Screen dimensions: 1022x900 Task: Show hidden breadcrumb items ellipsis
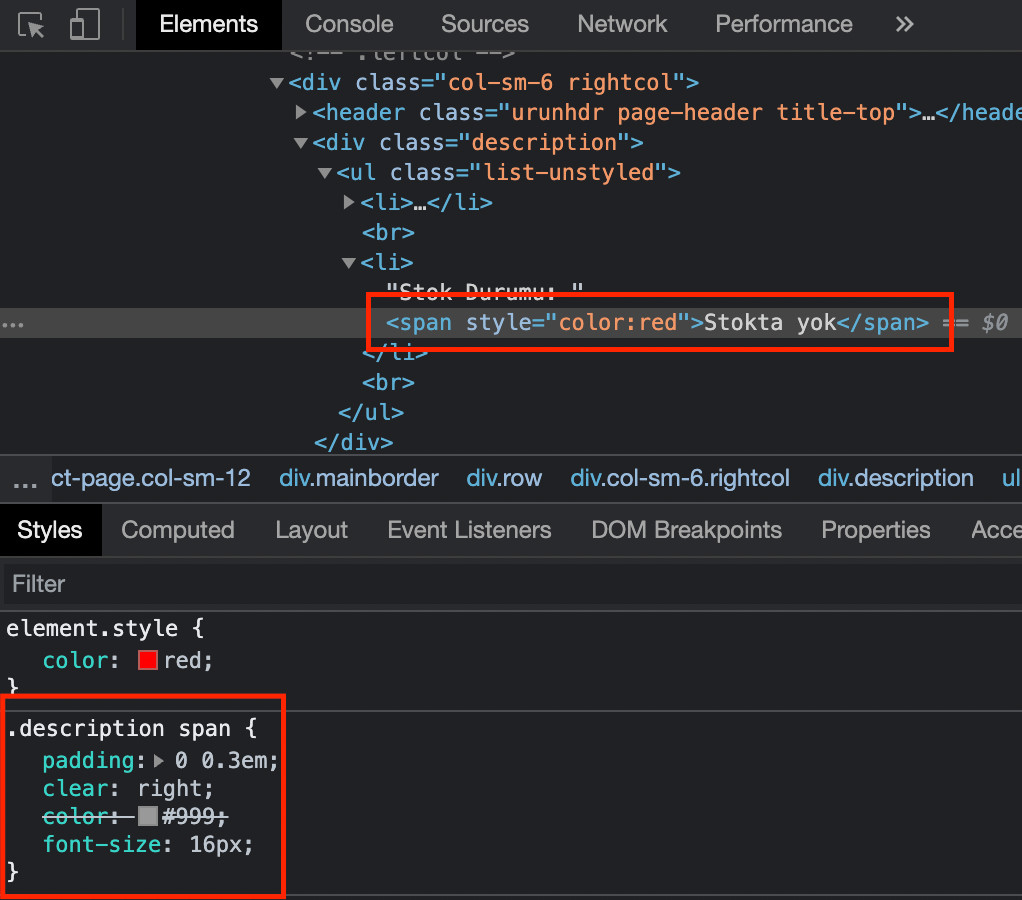[25, 484]
